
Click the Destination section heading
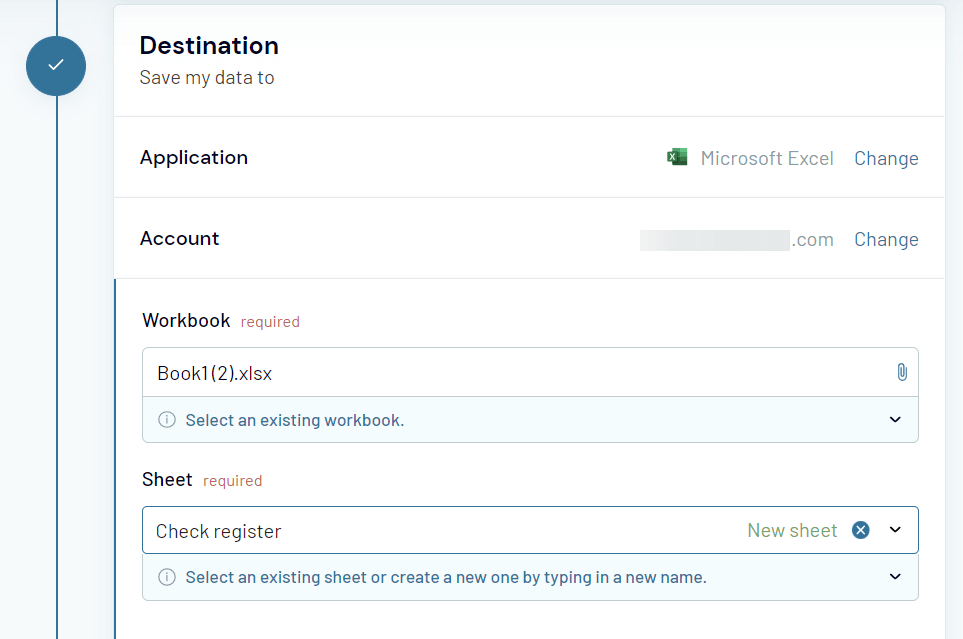pos(209,46)
